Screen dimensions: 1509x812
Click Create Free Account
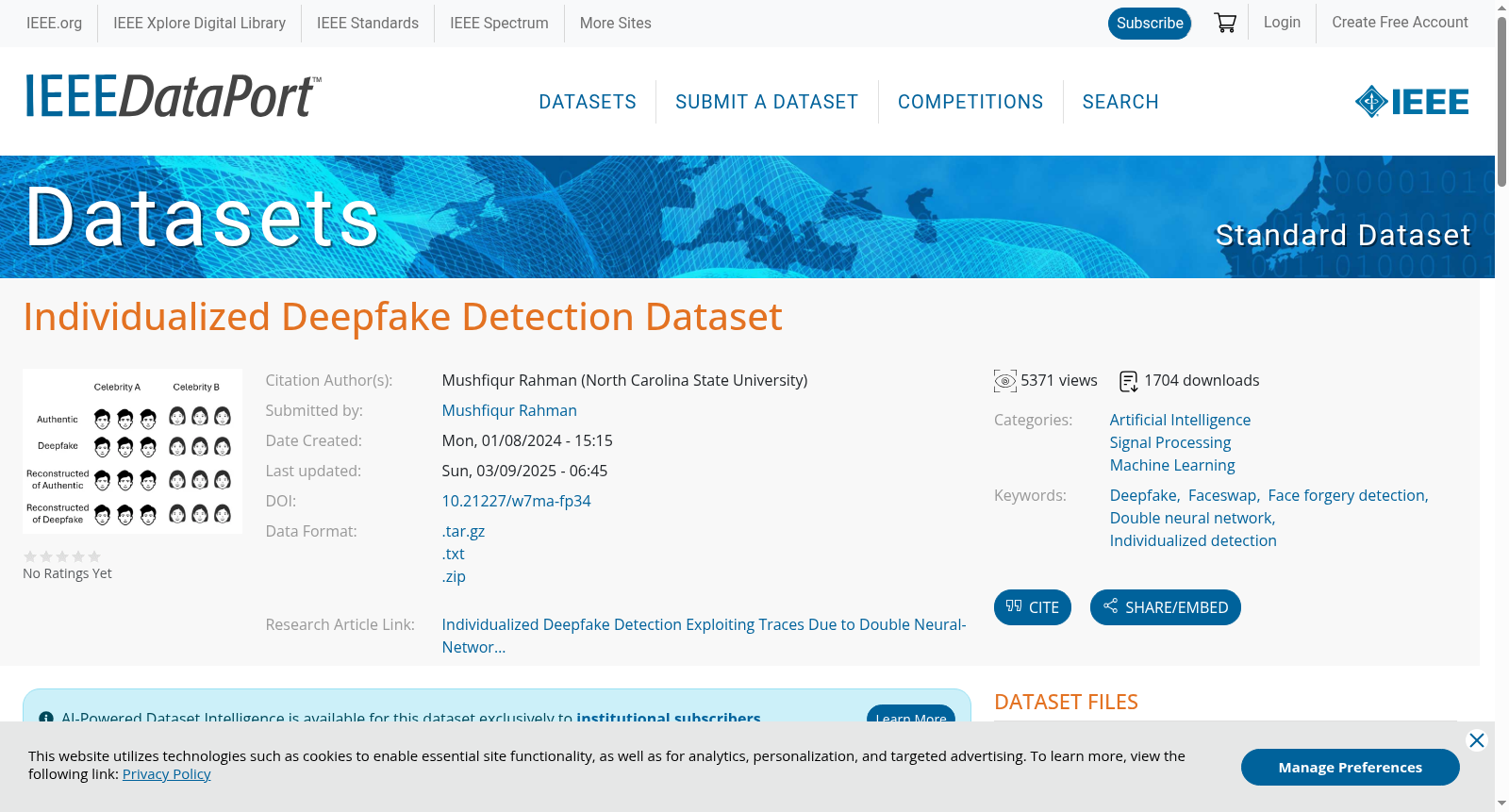(1400, 23)
